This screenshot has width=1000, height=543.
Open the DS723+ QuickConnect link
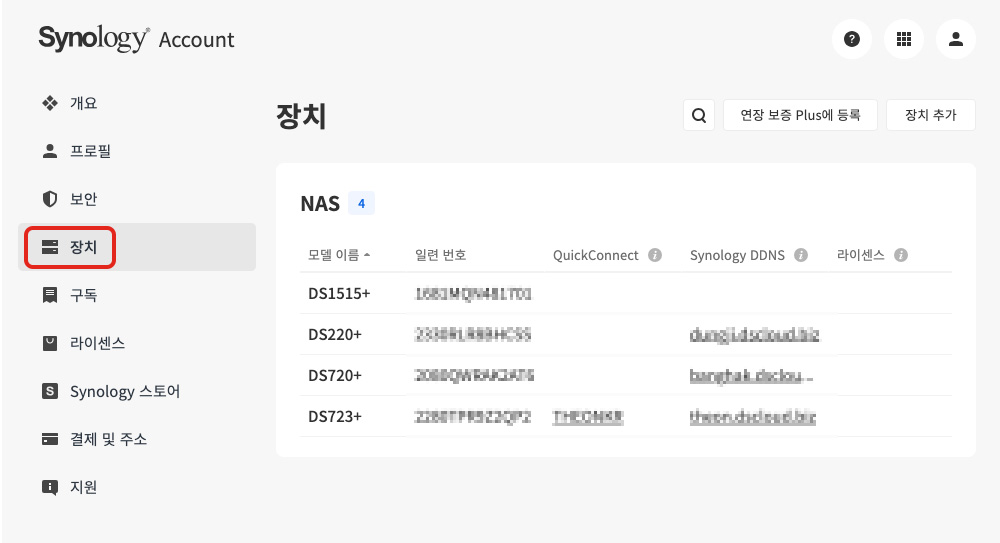click(588, 417)
